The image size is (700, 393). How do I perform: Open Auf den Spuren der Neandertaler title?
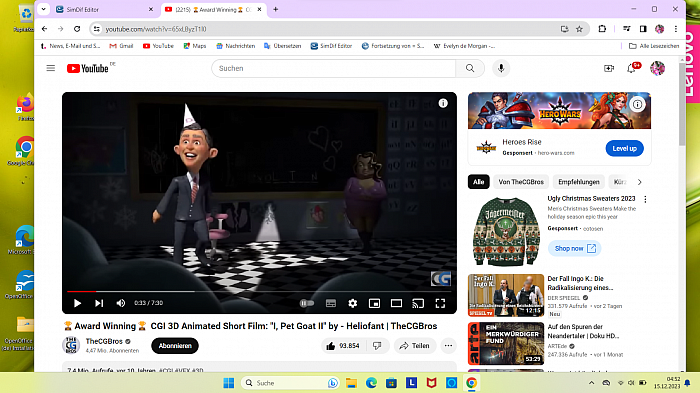[583, 331]
